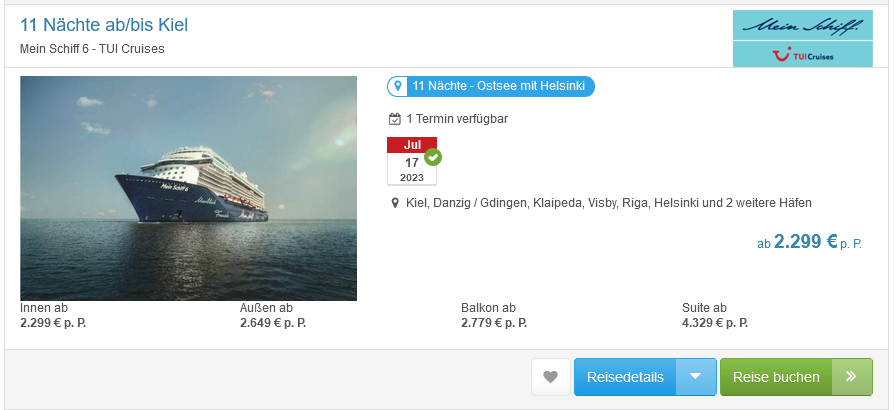Select Suite ab 4.329 € cabin price
Image resolution: width=895 pixels, height=410 pixels.
(715, 315)
